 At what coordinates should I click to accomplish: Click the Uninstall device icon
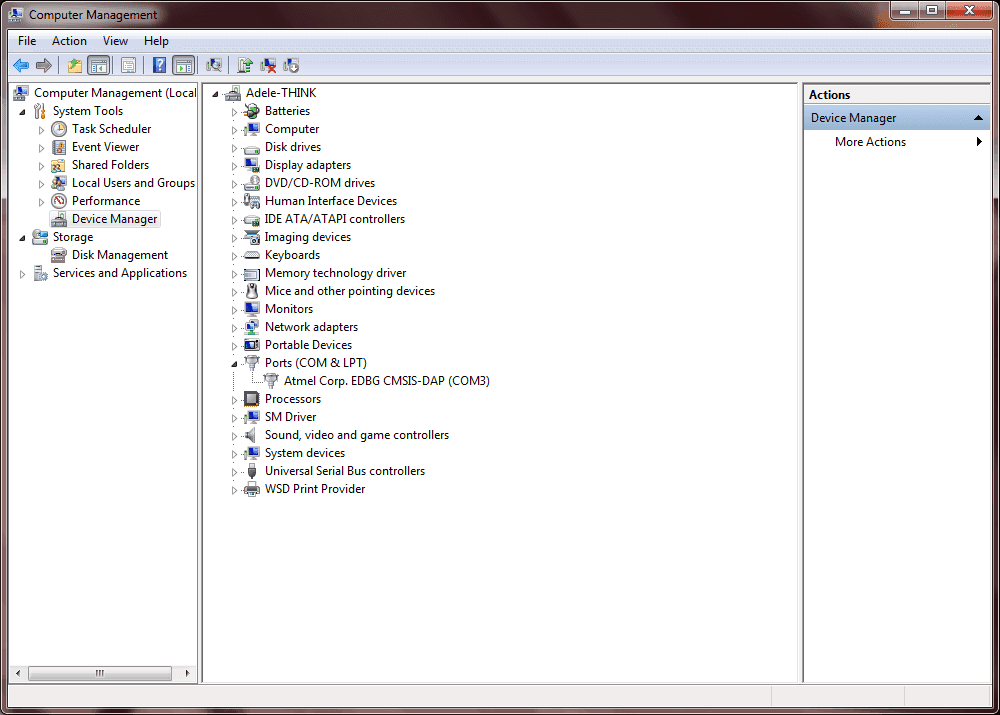(x=268, y=66)
